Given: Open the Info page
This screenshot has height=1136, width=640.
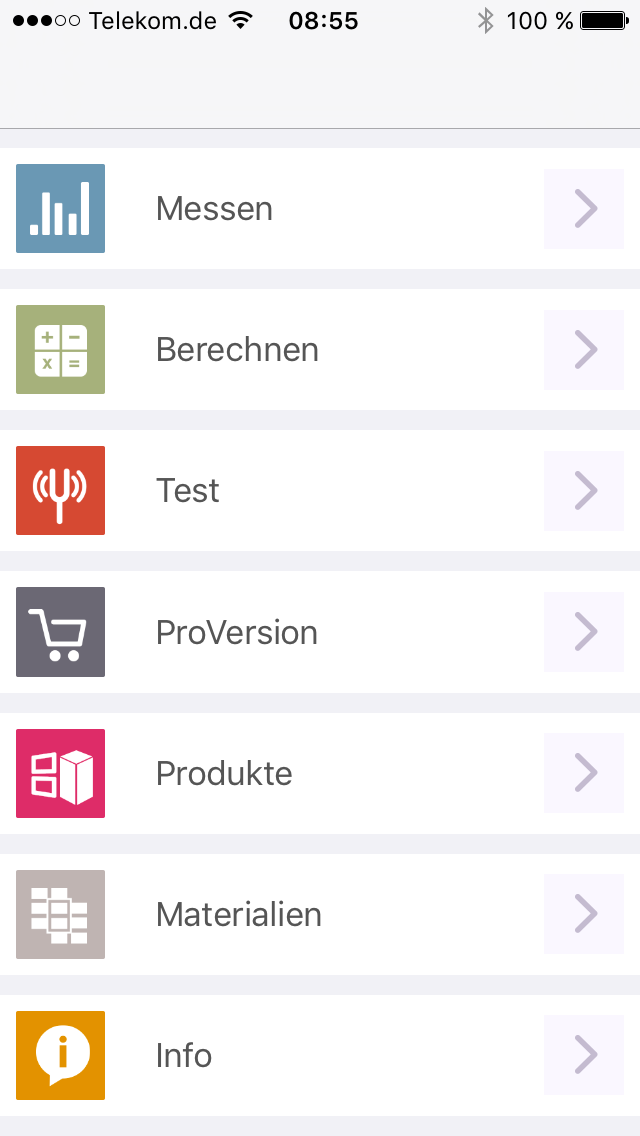Looking at the screenshot, I should coord(183,1055).
